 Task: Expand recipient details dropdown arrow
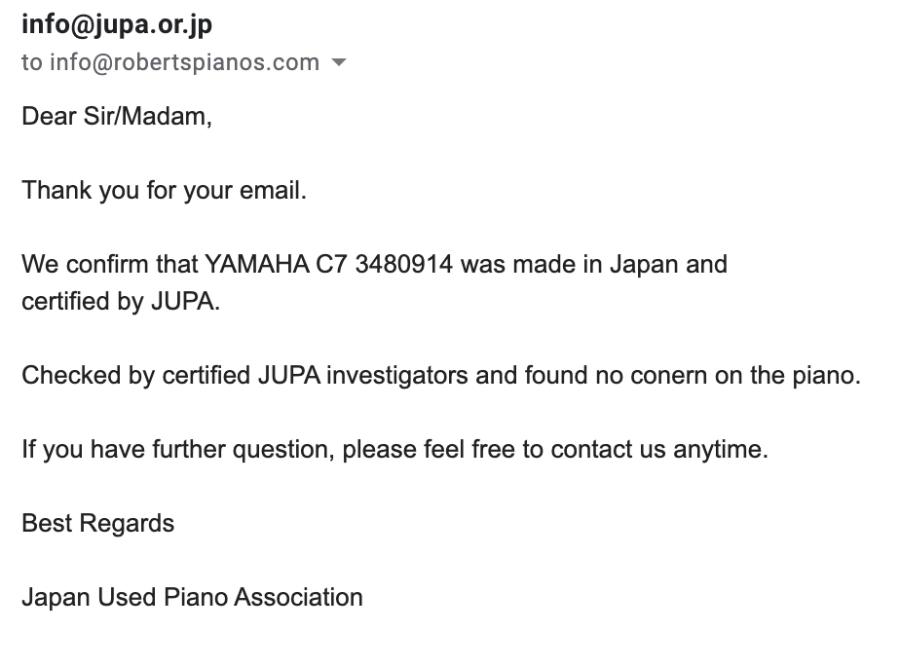(339, 62)
